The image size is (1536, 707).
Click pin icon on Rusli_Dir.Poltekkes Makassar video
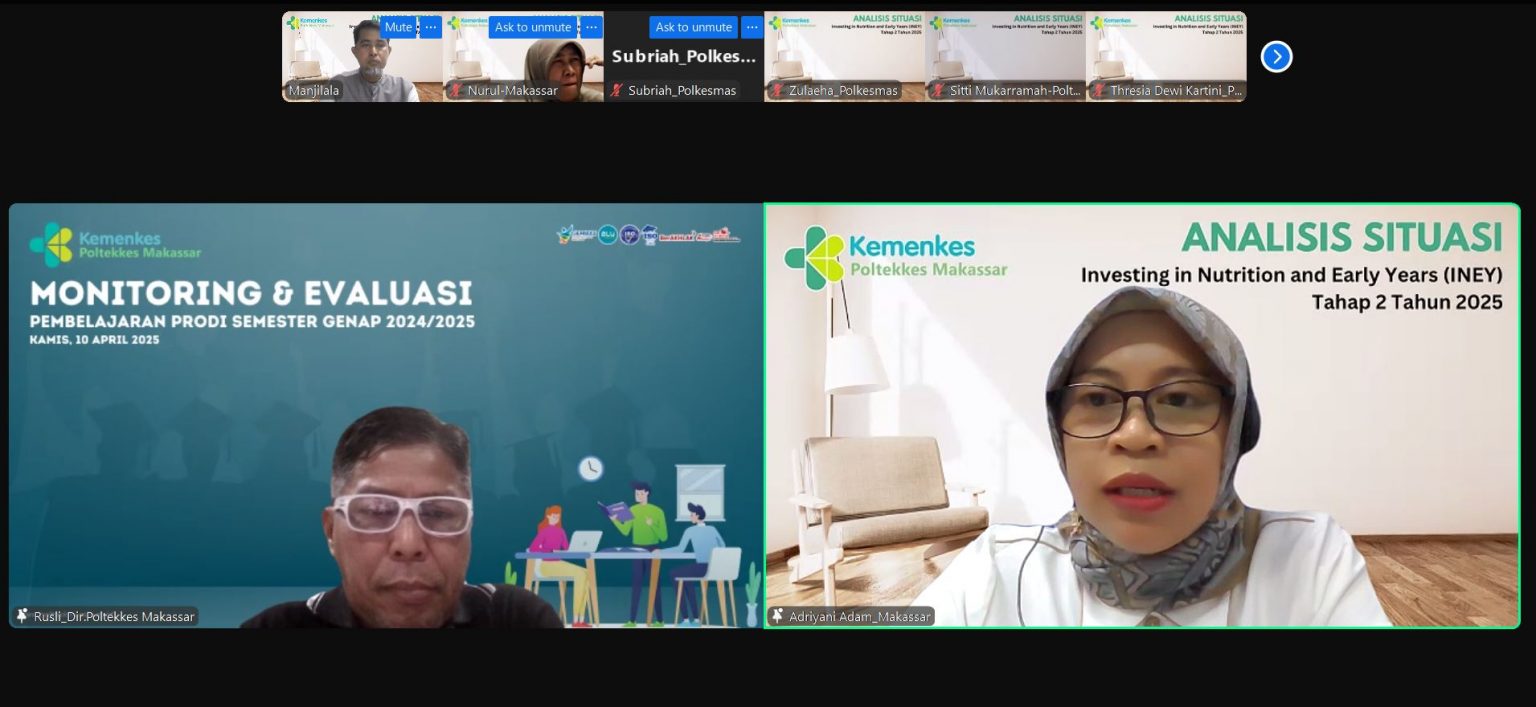click(22, 616)
